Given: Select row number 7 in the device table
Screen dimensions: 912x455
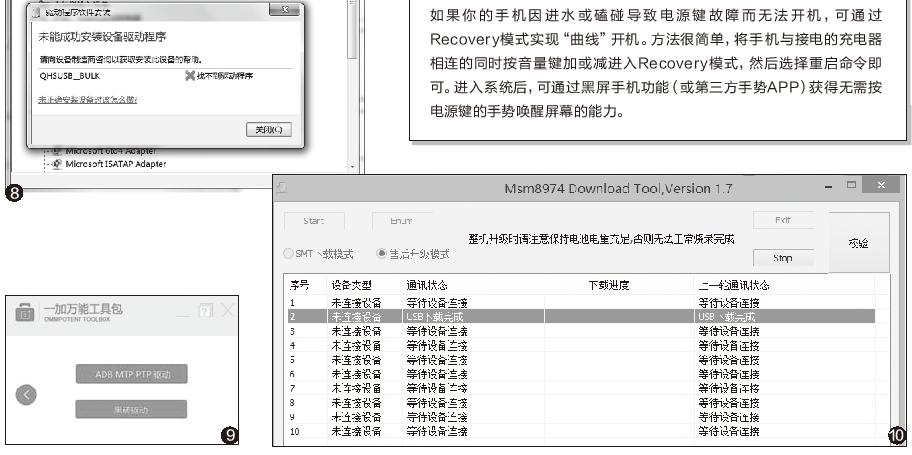Looking at the screenshot, I should 292,388.
